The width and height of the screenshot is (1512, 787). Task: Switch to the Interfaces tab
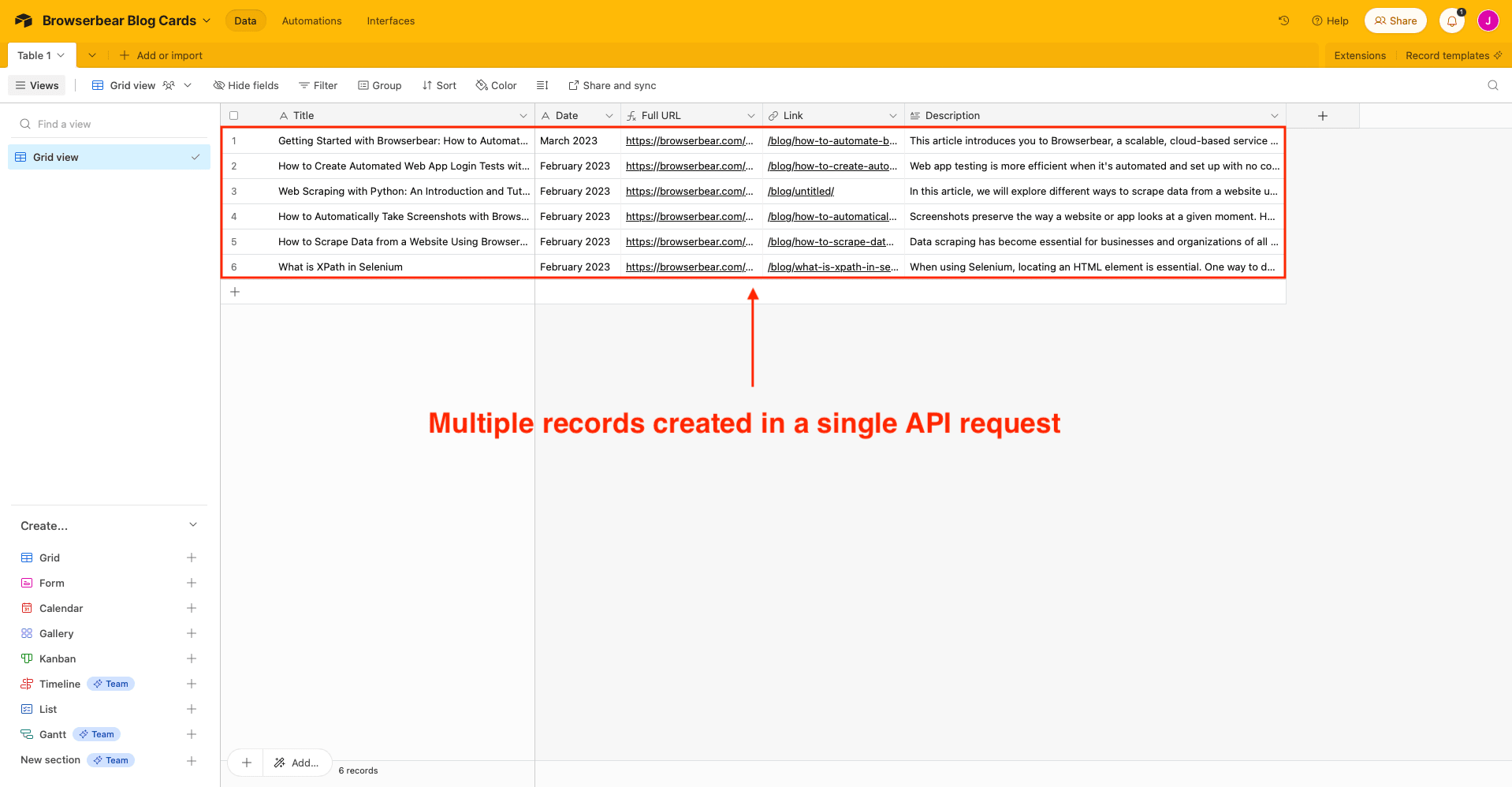pyautogui.click(x=391, y=21)
